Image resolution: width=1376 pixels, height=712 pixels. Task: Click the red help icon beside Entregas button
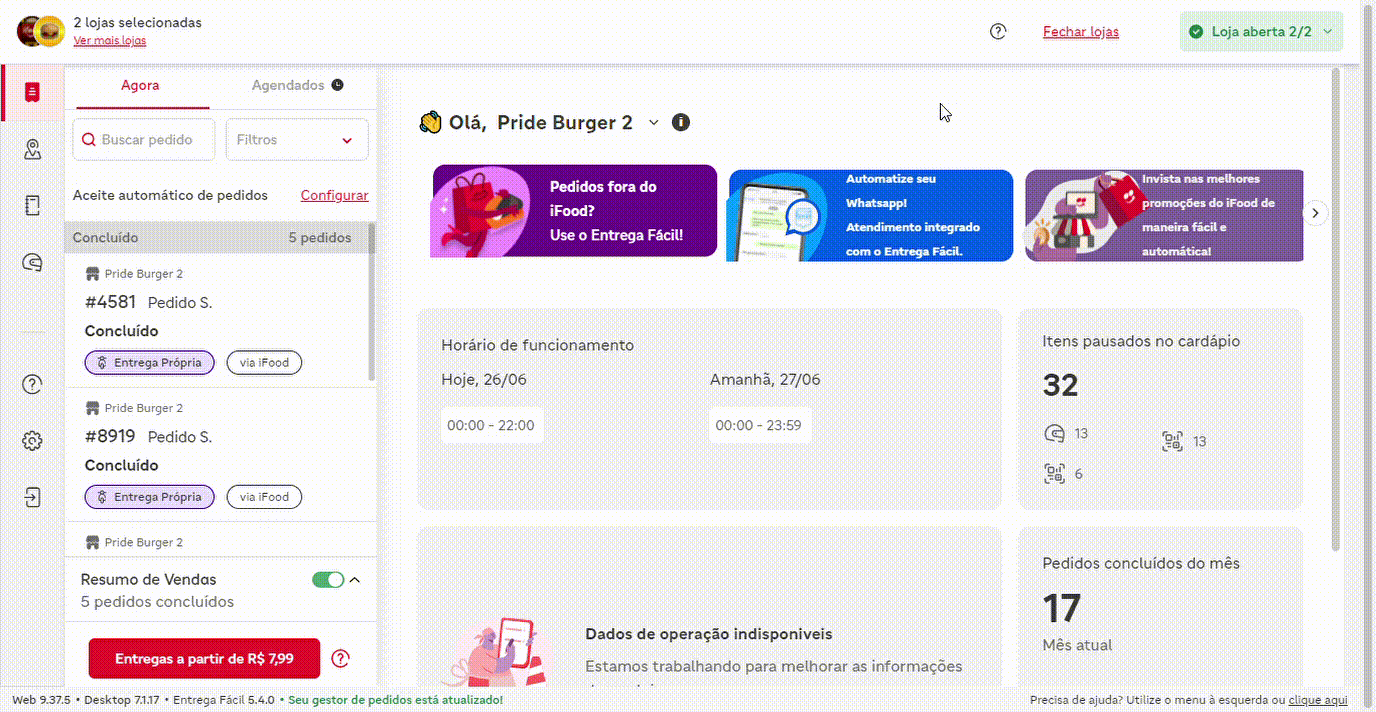[x=340, y=658]
